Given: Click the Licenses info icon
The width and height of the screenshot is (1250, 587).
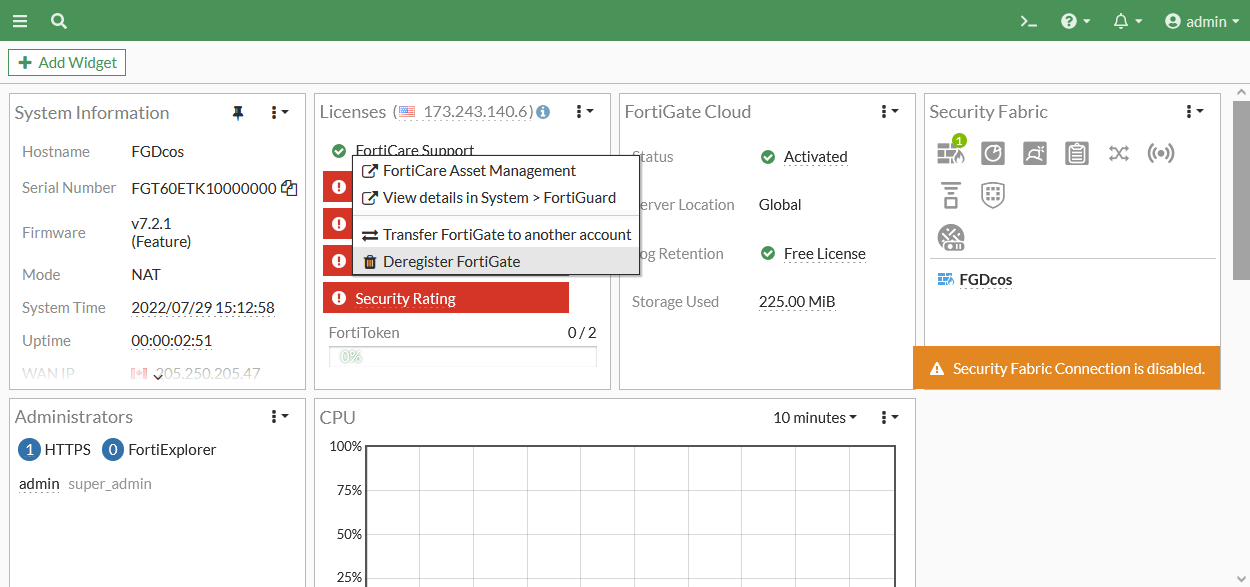Looking at the screenshot, I should (543, 112).
